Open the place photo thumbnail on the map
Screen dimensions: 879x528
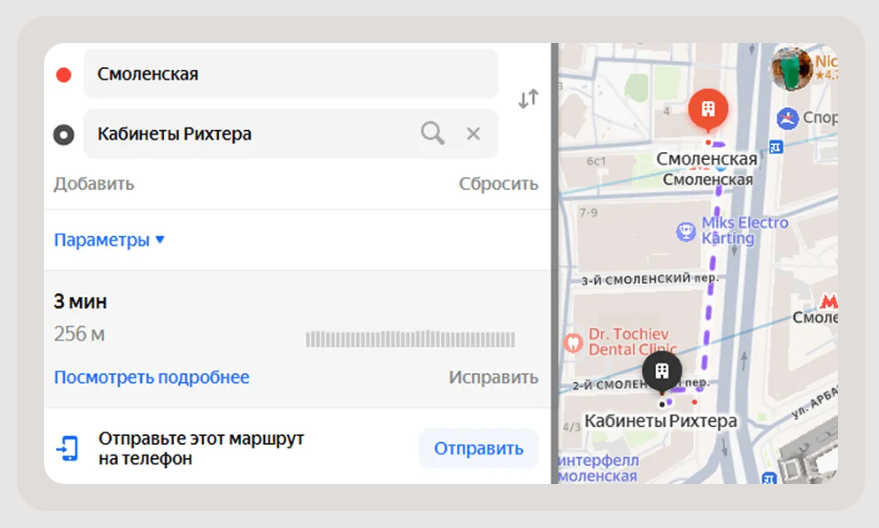[790, 68]
